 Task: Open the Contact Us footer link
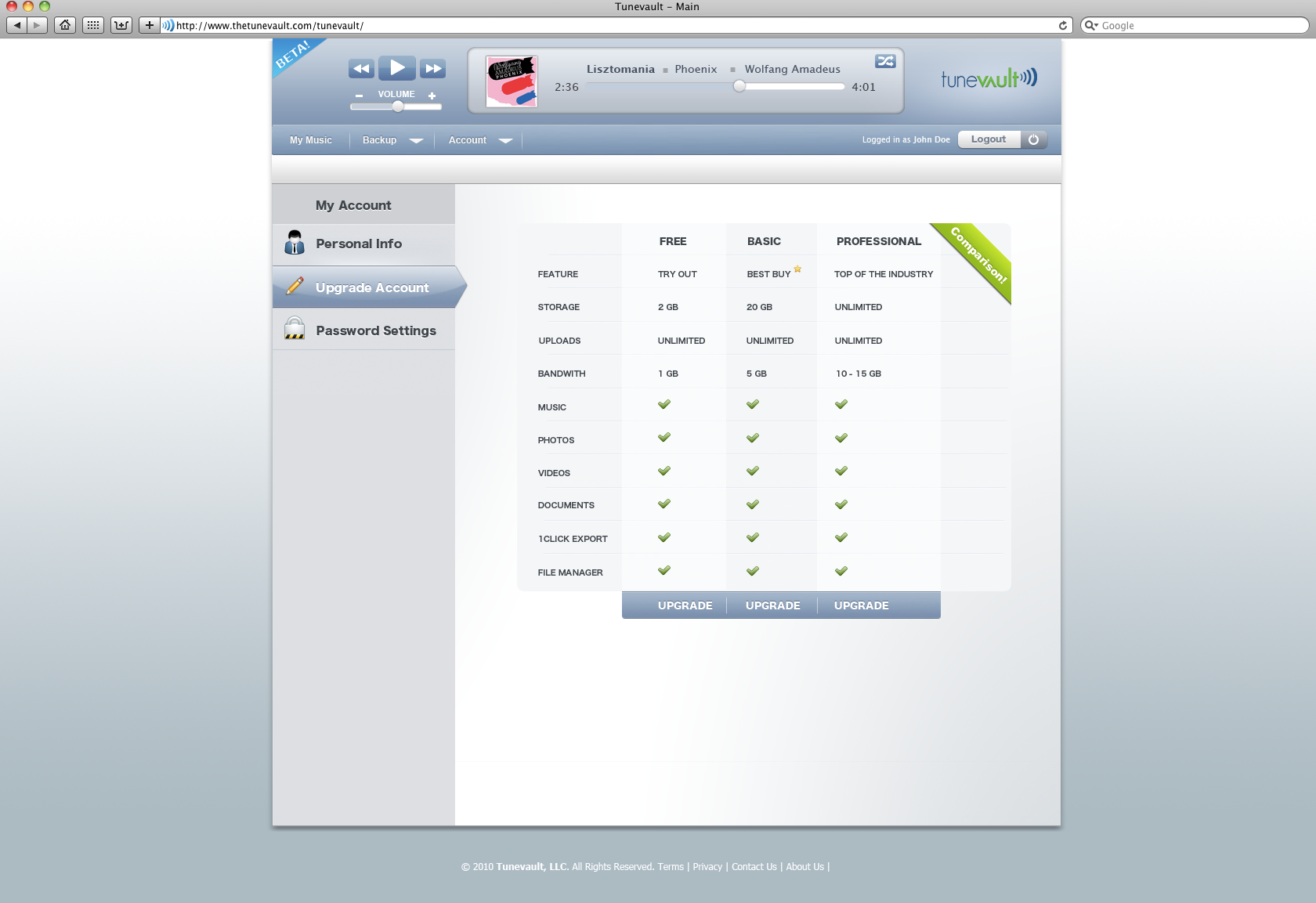[x=754, y=867]
